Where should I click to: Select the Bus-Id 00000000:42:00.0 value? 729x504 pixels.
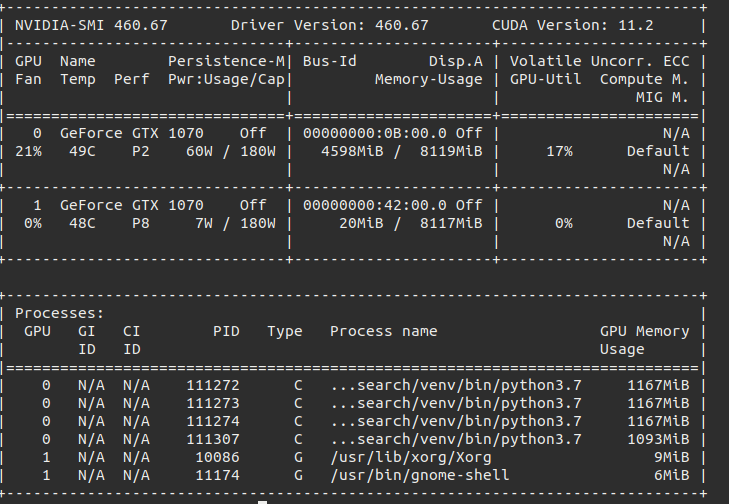click(x=375, y=205)
